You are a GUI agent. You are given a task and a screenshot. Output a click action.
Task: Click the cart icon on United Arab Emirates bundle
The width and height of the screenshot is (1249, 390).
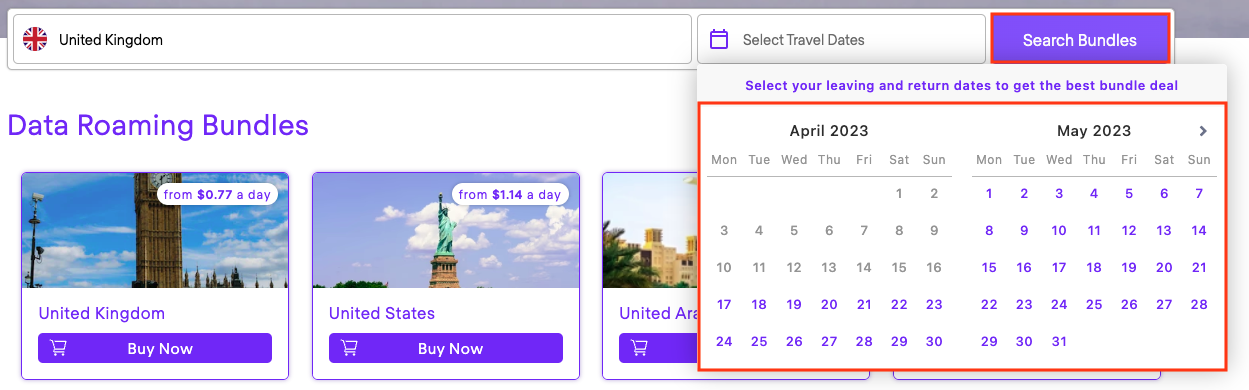[639, 348]
